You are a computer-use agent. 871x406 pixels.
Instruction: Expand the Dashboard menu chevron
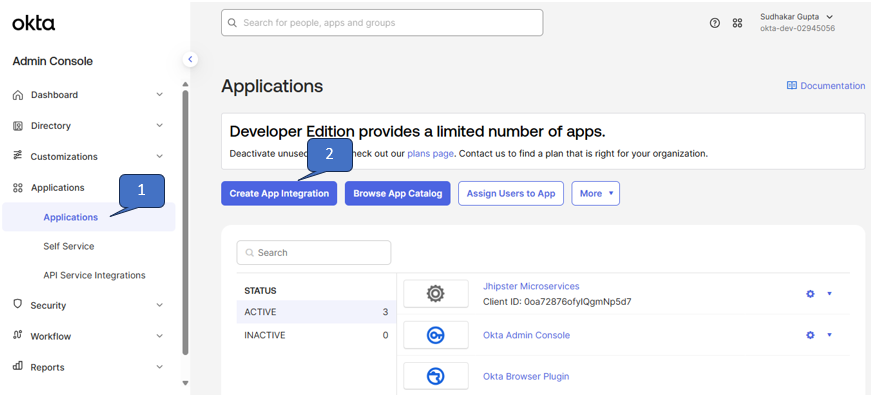pos(159,95)
